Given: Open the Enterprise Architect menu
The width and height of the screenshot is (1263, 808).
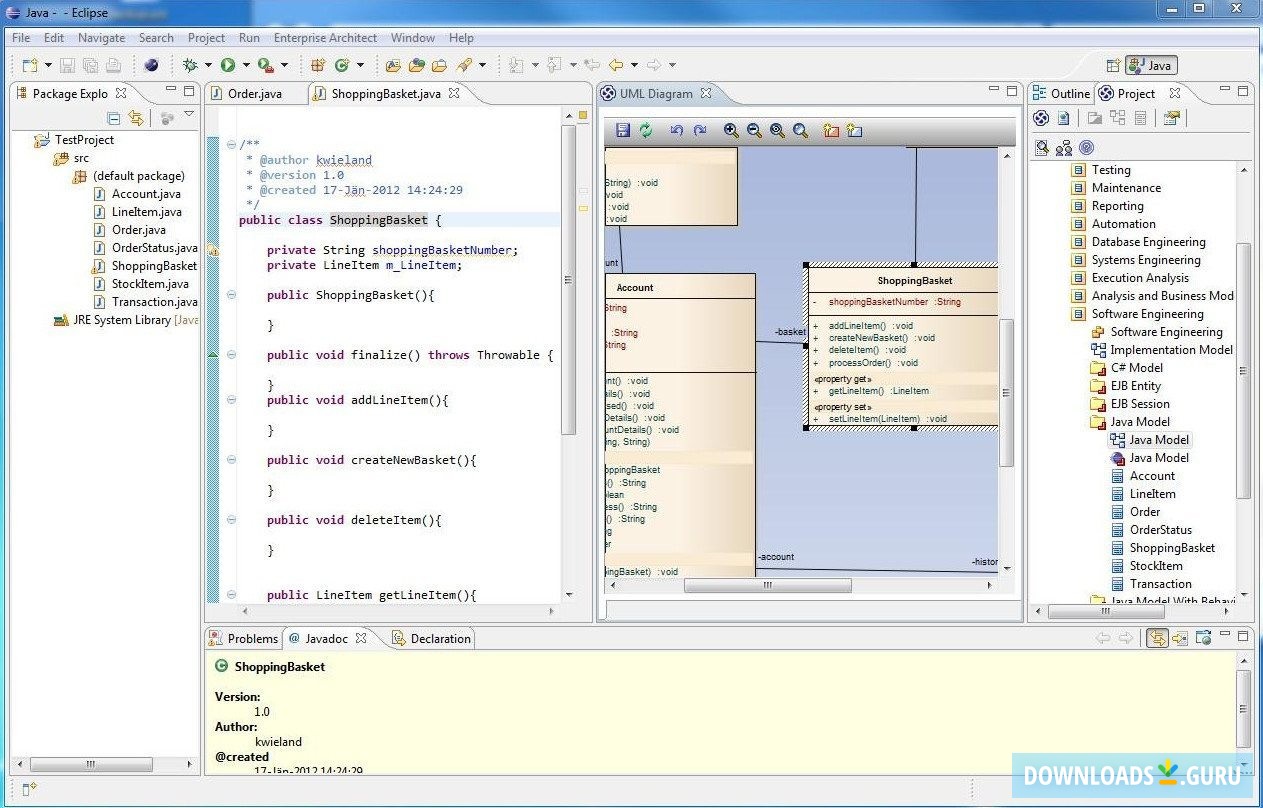Looking at the screenshot, I should pos(325,38).
